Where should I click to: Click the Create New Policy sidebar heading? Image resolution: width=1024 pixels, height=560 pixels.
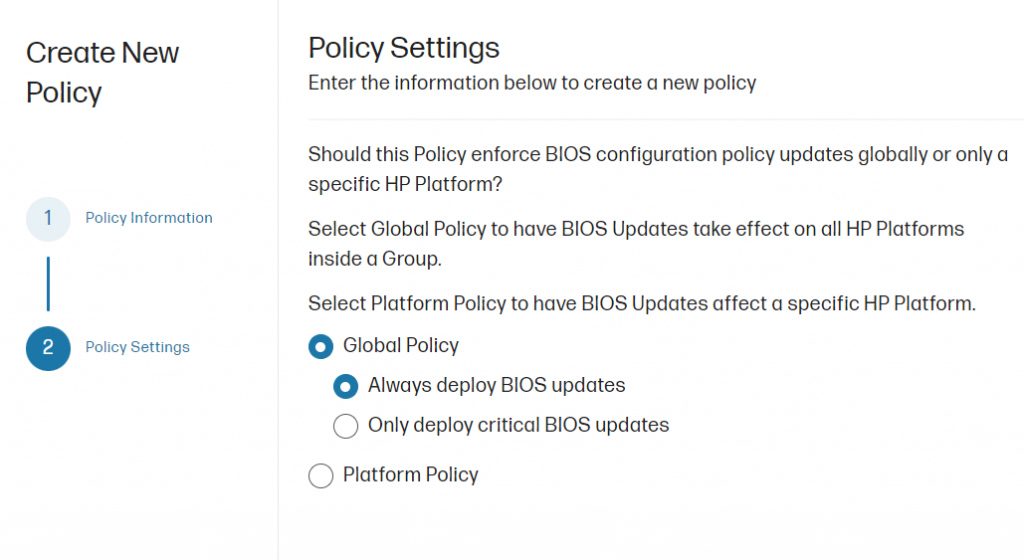coord(102,72)
